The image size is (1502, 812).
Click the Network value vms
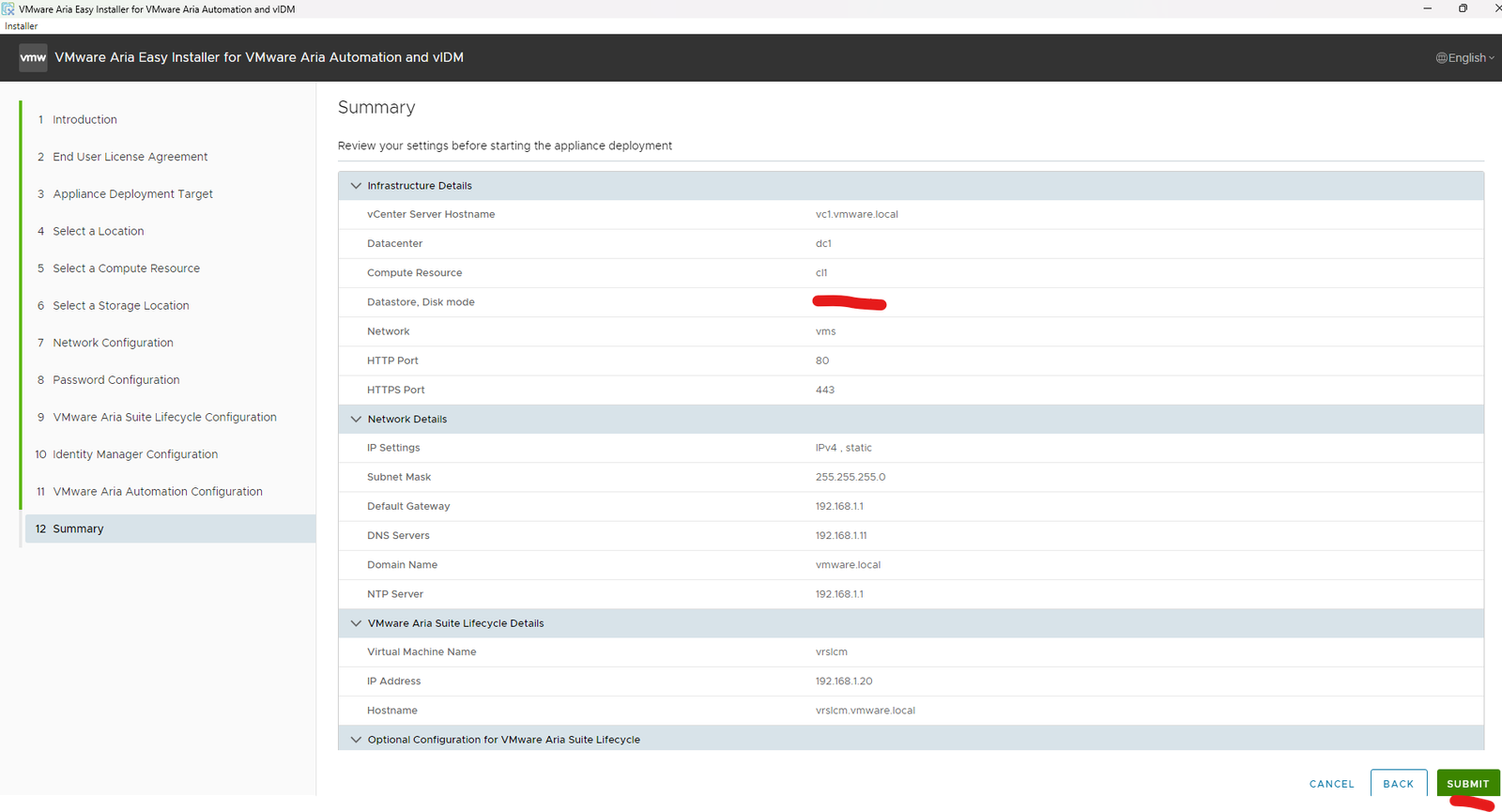click(x=825, y=331)
